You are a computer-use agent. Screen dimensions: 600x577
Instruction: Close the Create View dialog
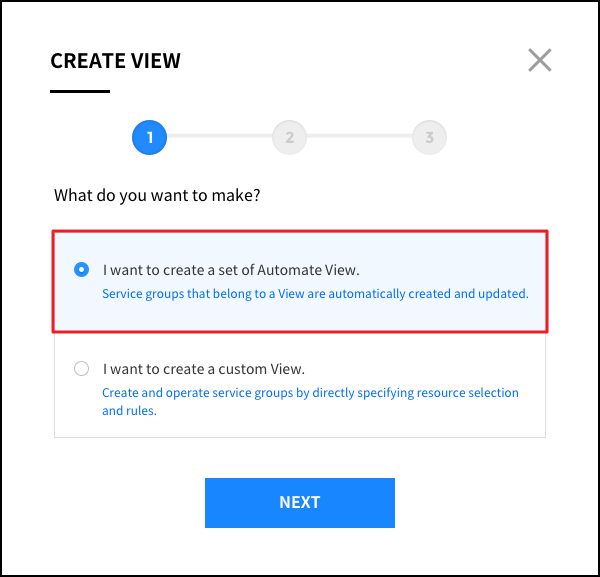(x=540, y=61)
